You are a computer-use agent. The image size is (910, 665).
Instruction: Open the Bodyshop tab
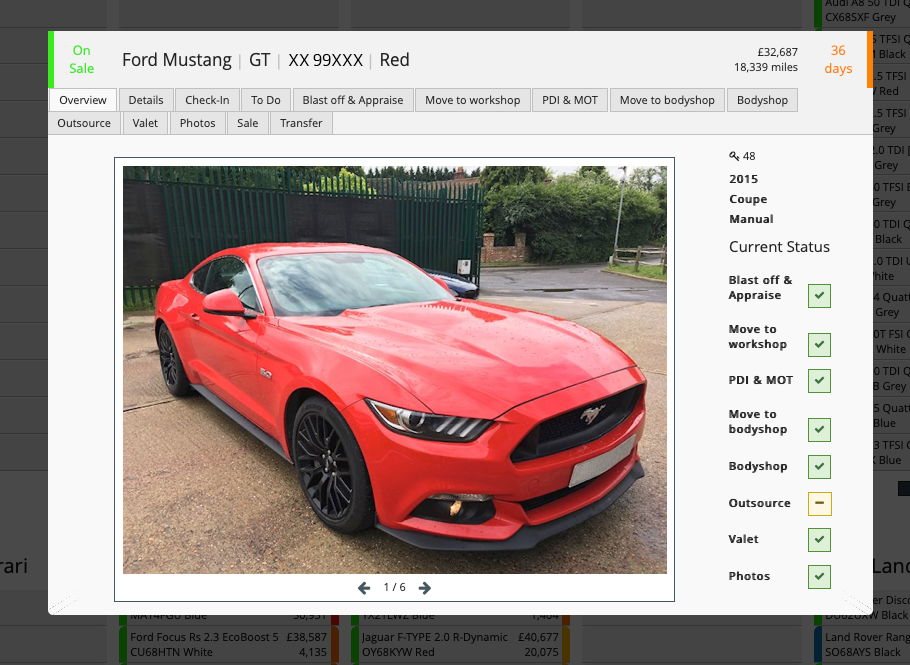[762, 100]
